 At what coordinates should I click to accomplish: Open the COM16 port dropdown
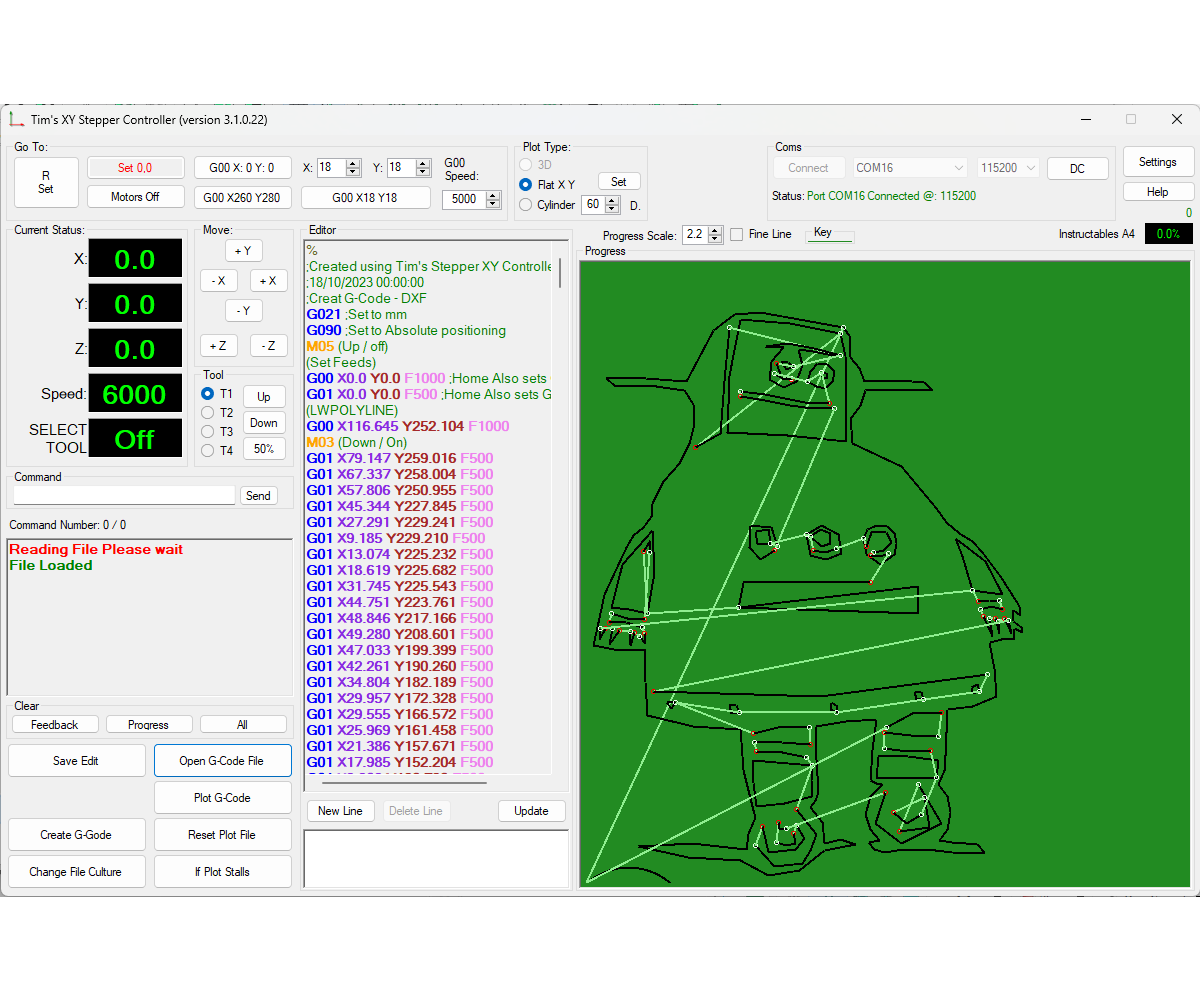click(x=958, y=167)
